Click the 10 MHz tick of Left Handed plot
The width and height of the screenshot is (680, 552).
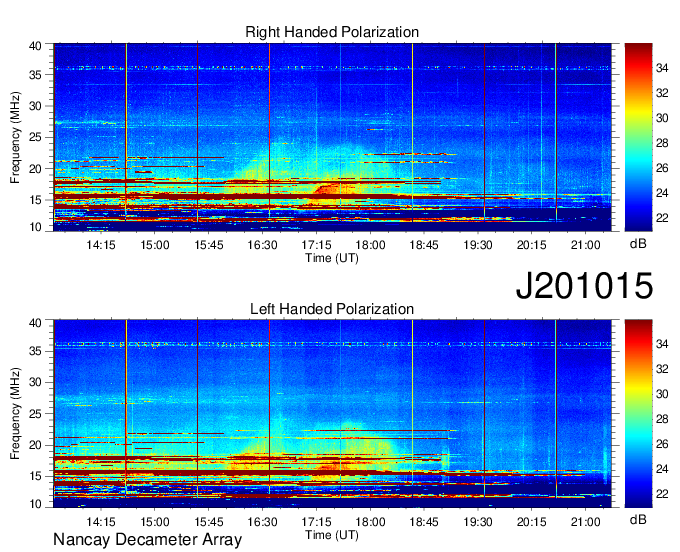click(35, 504)
